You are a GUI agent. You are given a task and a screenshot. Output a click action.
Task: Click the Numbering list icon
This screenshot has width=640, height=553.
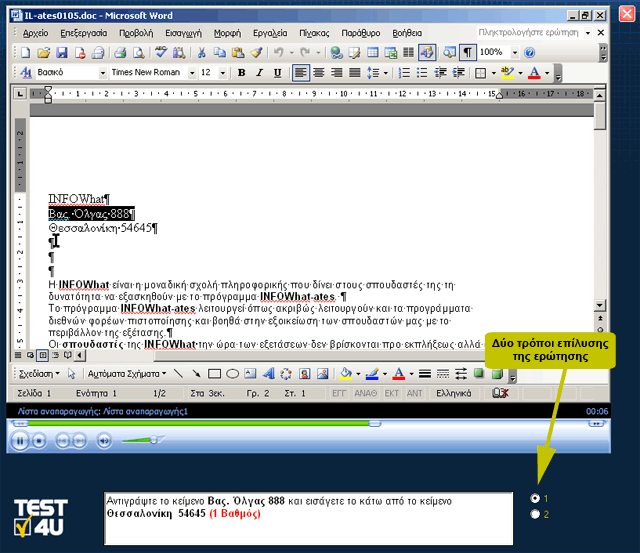(404, 73)
